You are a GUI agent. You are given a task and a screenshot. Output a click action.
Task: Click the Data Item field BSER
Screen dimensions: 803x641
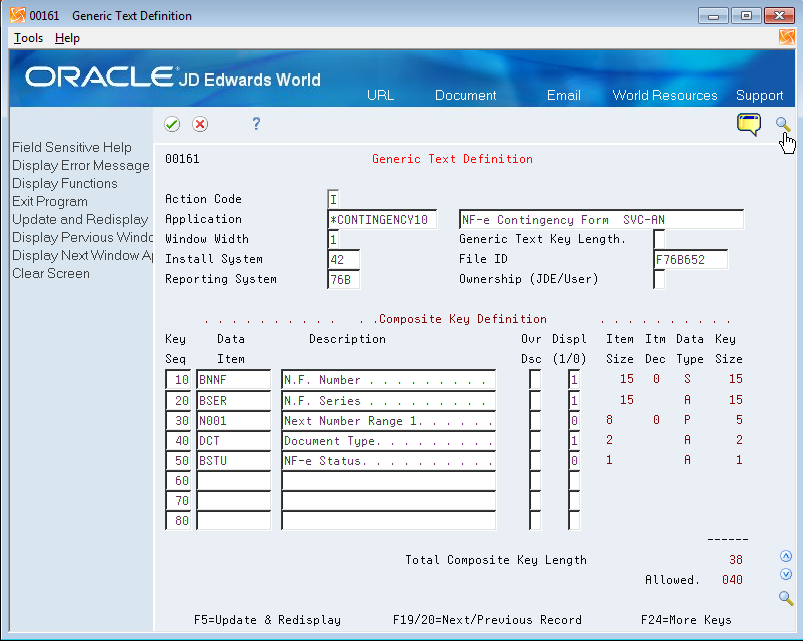tap(234, 400)
